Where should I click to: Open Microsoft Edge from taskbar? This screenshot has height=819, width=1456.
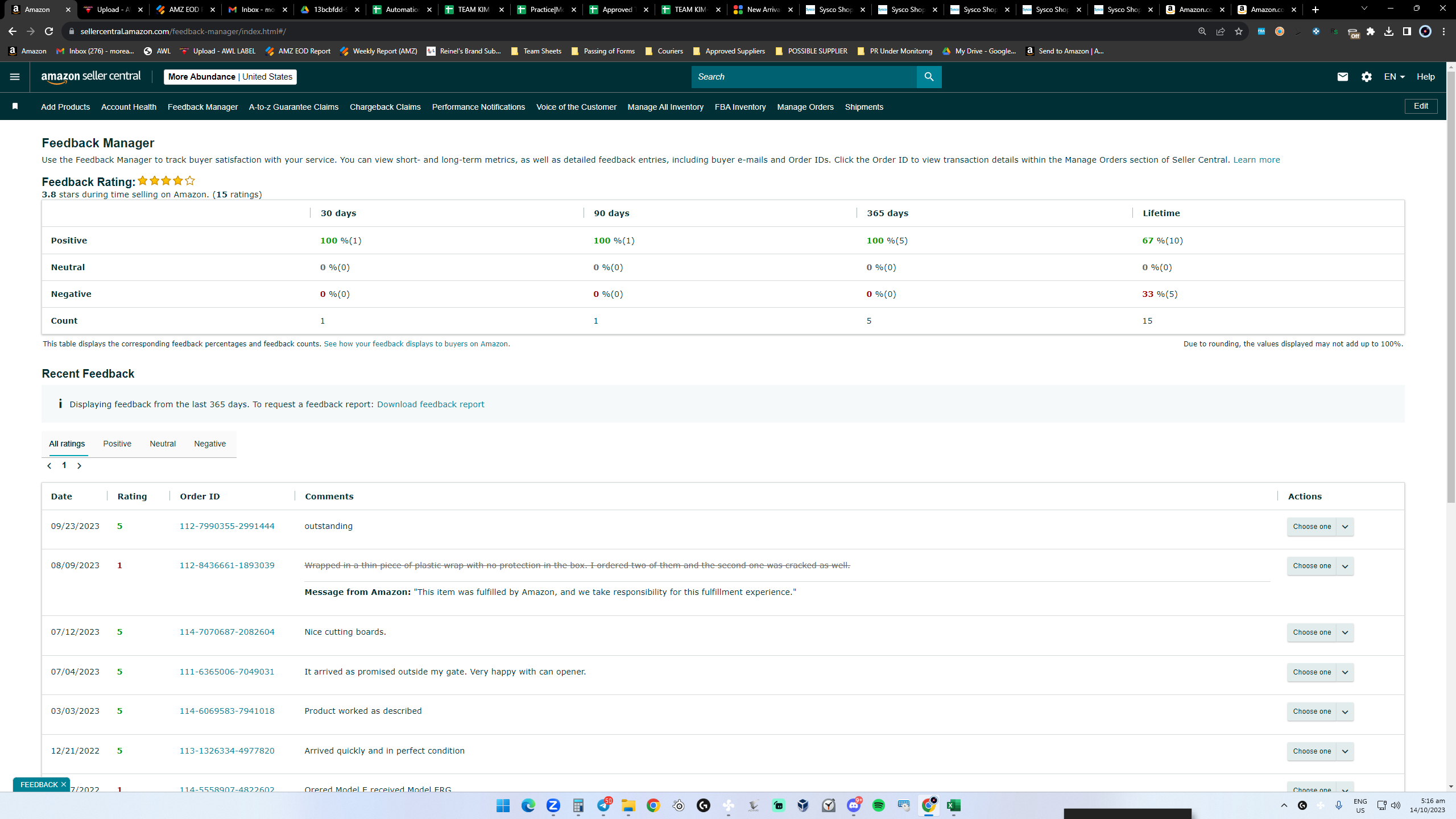[x=528, y=805]
